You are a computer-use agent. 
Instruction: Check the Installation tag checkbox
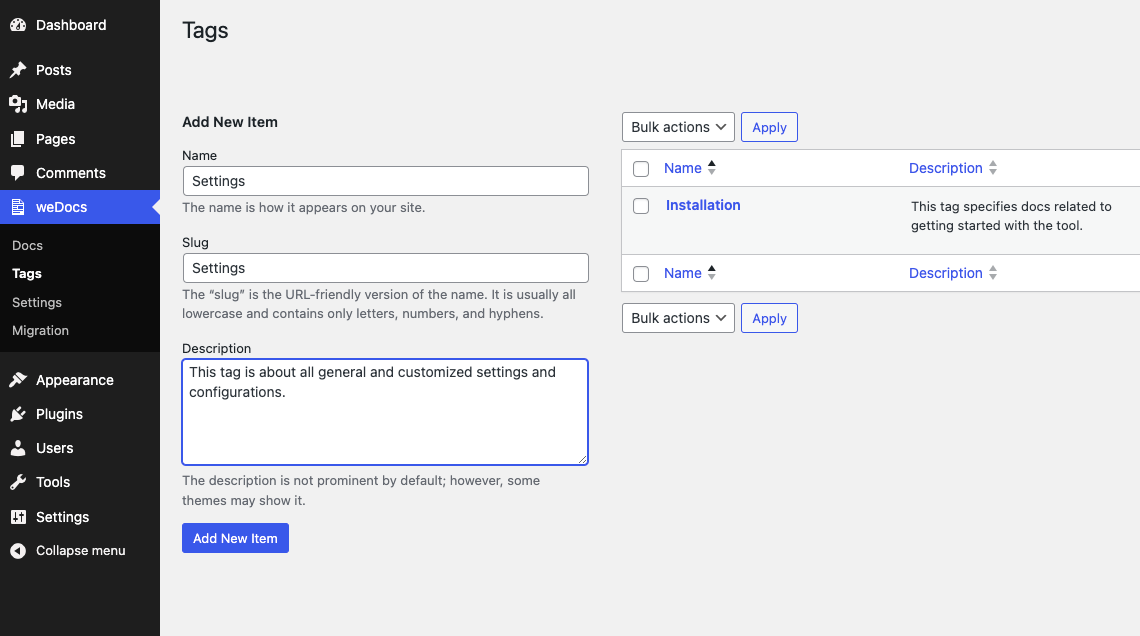click(x=641, y=206)
